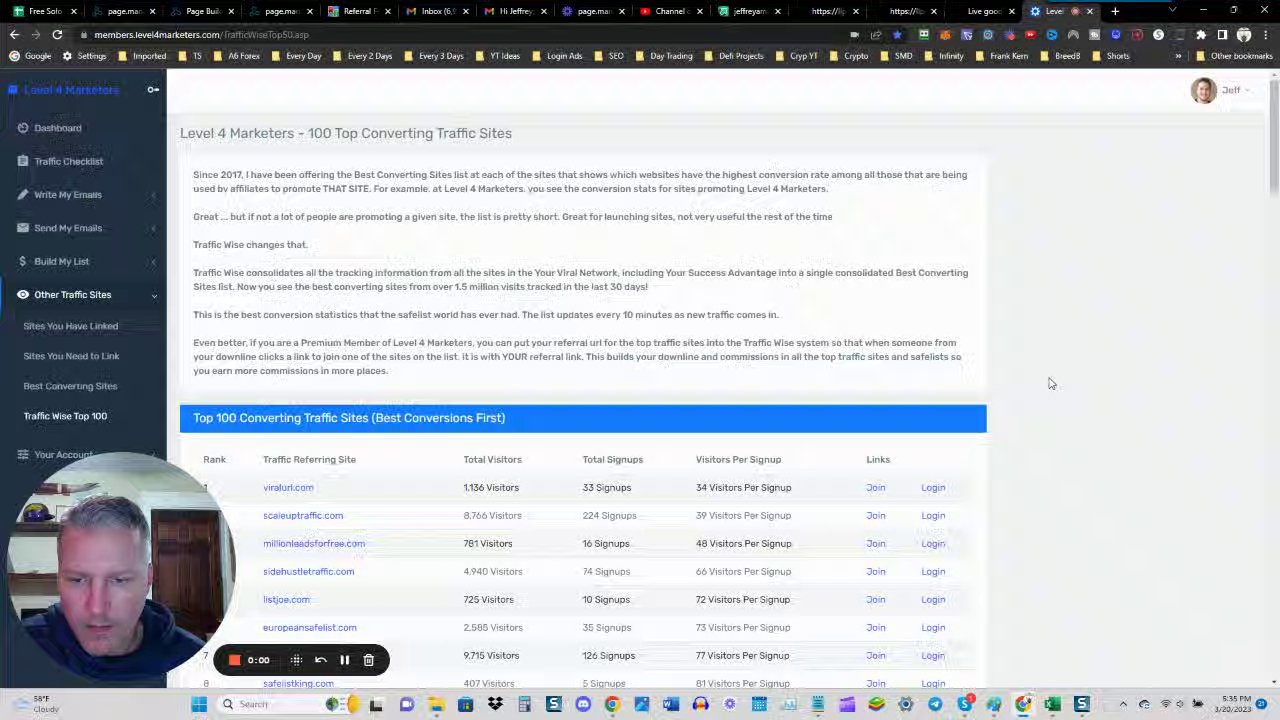Show hidden system tray icons
This screenshot has width=1280, height=720.
click(x=1123, y=705)
